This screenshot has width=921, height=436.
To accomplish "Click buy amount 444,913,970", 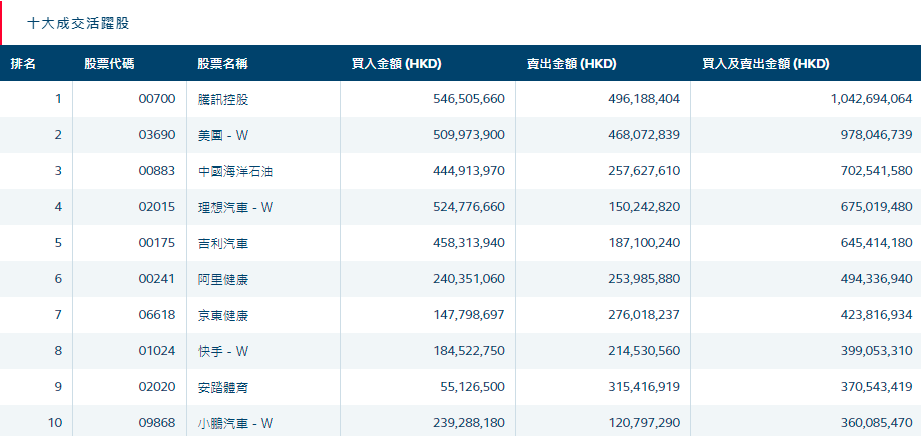I will click(469, 172).
